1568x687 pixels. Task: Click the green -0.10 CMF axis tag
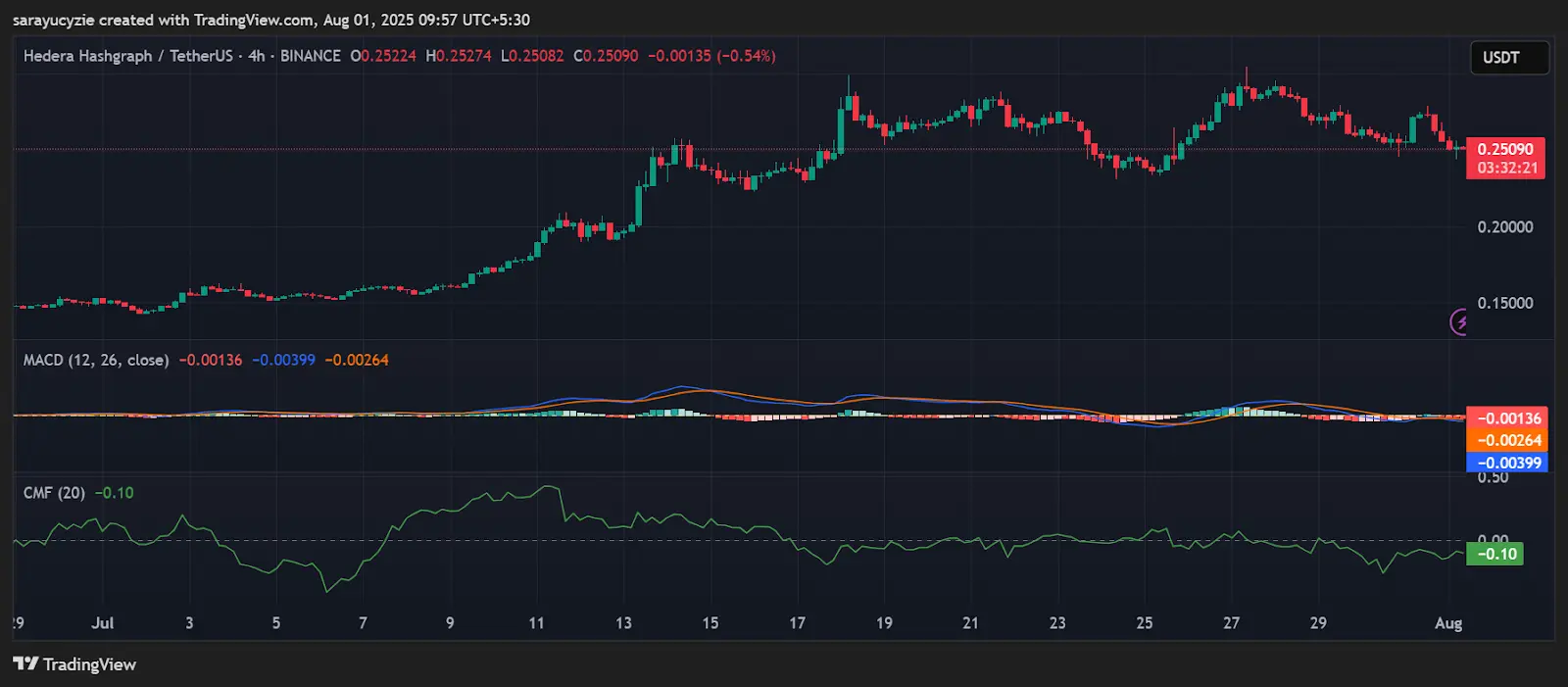(x=1494, y=554)
